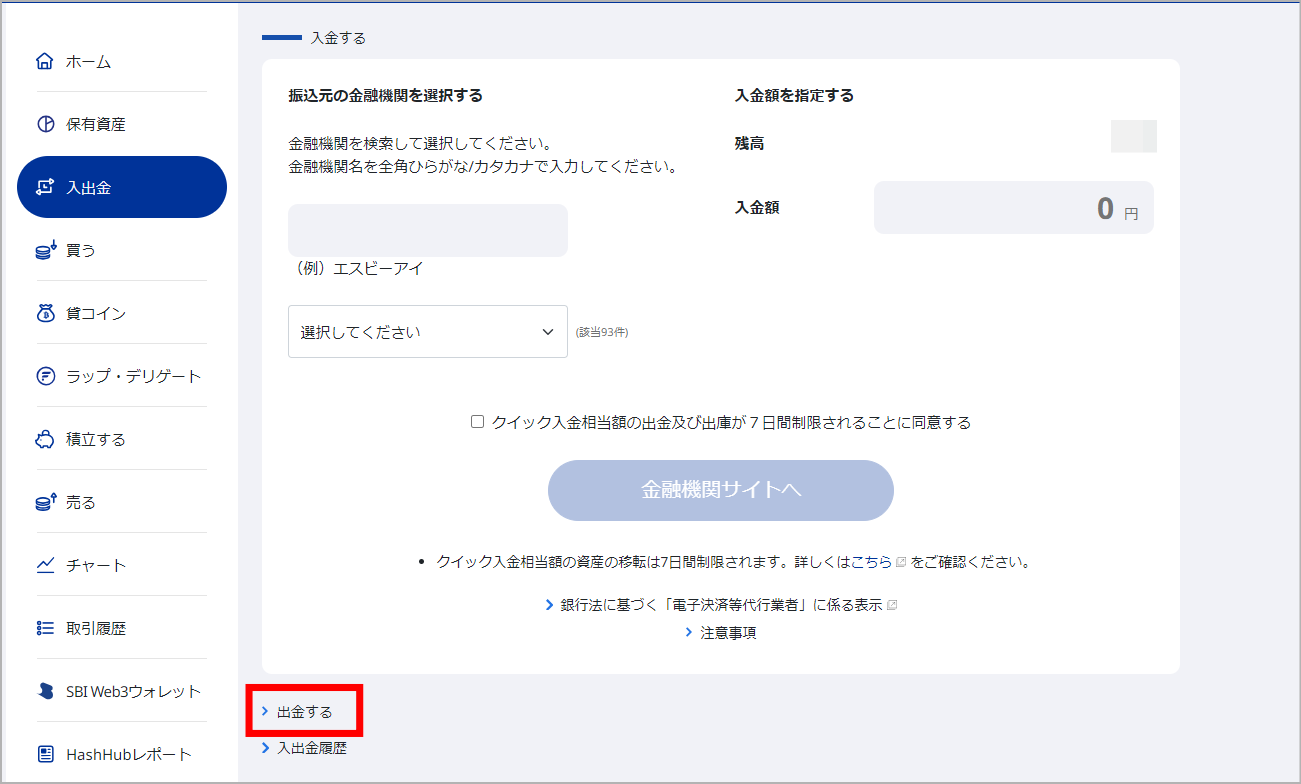Click the チャート line graph icon

click(x=44, y=565)
